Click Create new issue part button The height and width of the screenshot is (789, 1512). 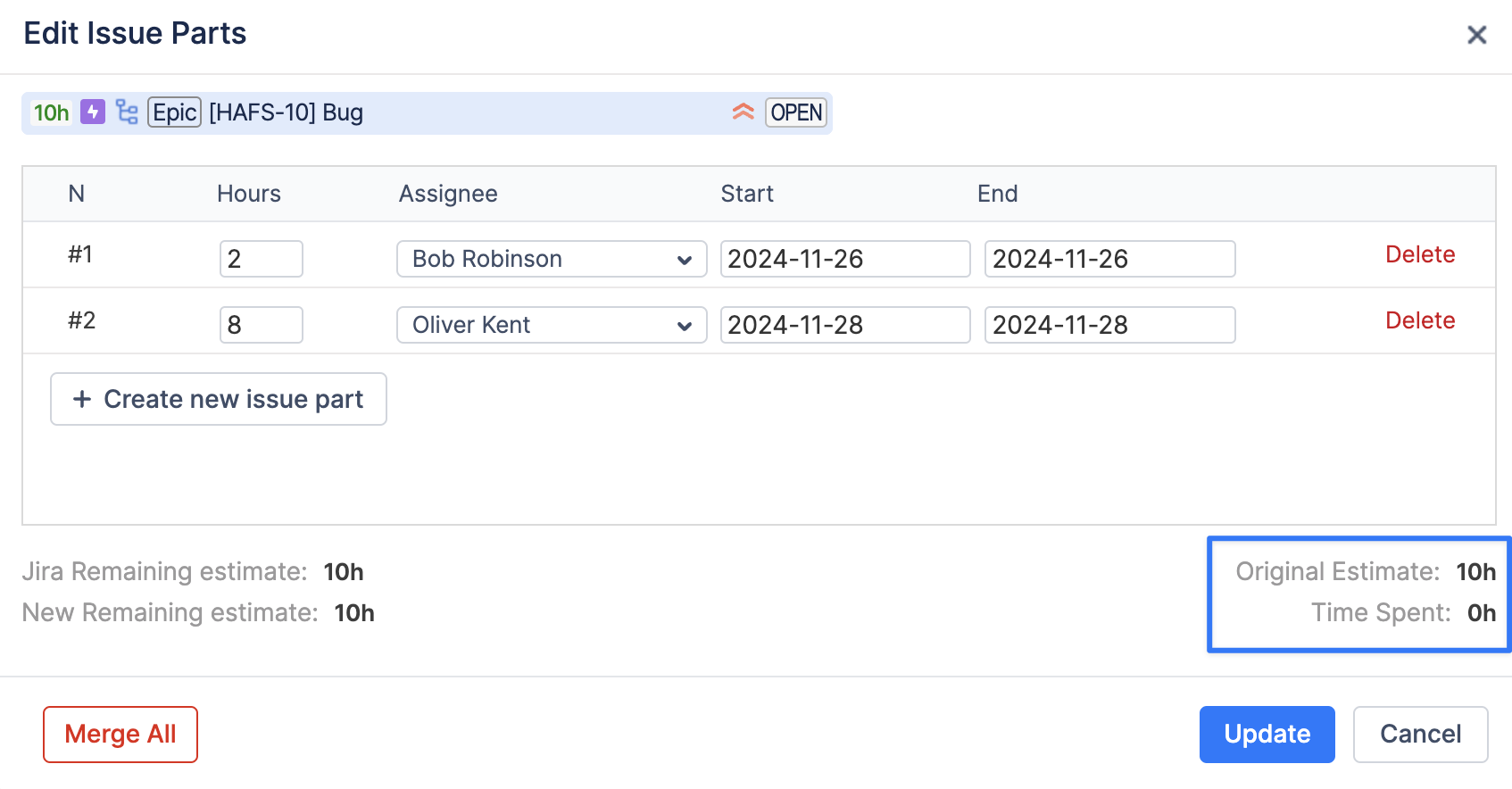pos(219,399)
